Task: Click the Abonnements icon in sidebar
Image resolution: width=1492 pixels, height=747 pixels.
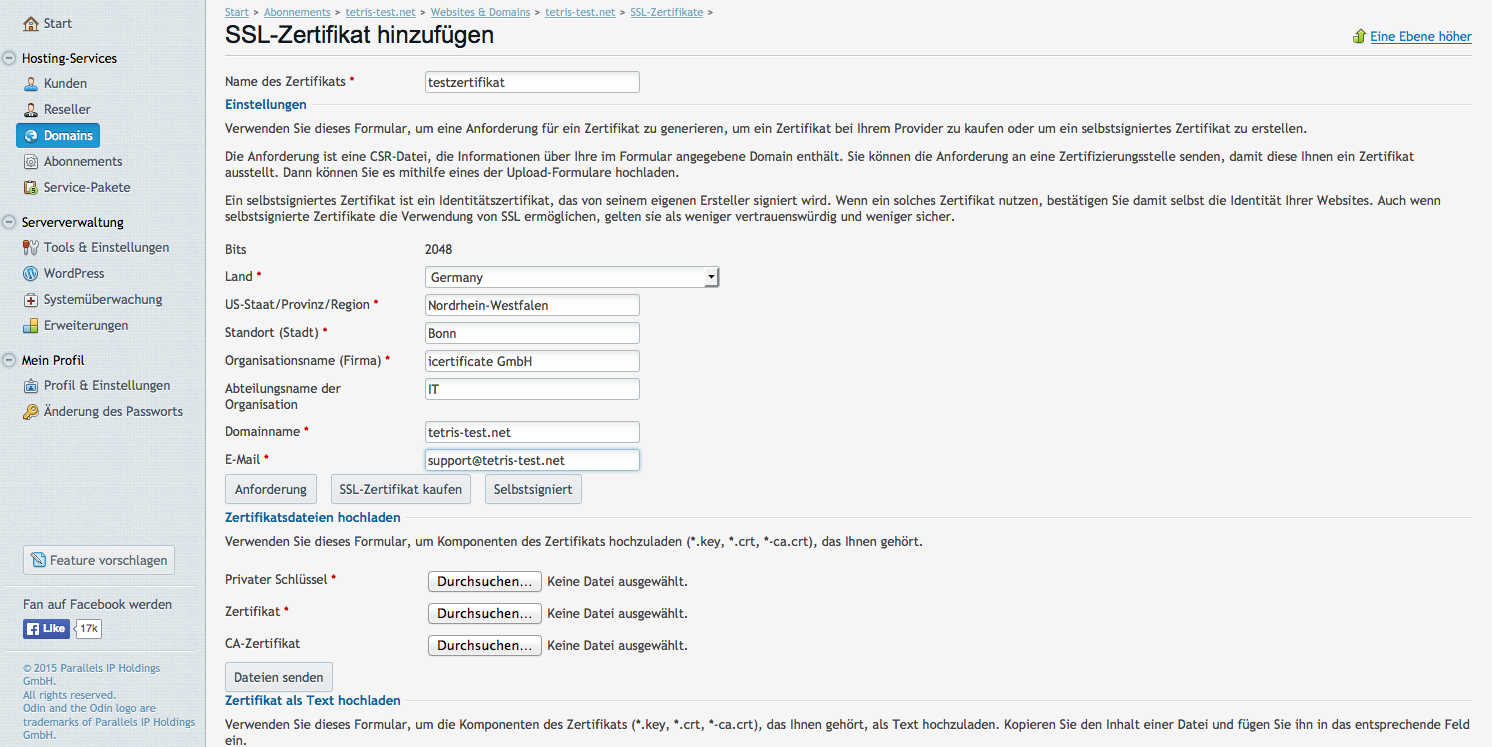Action: 31,162
